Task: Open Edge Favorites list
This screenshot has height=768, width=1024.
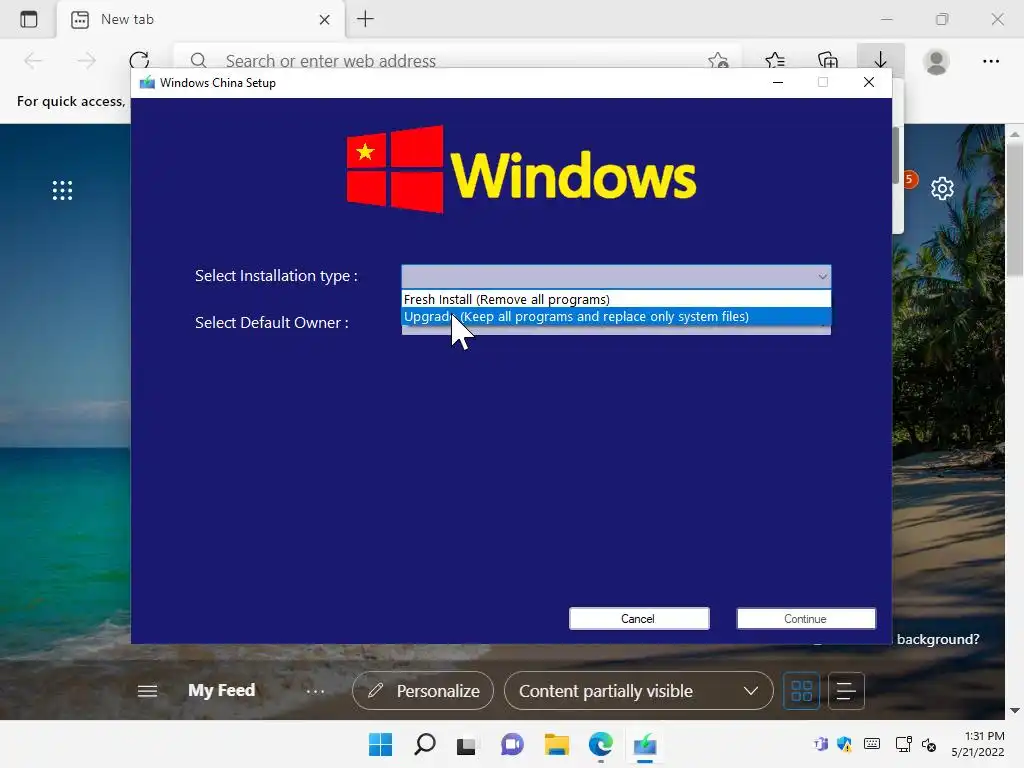Action: point(775,61)
